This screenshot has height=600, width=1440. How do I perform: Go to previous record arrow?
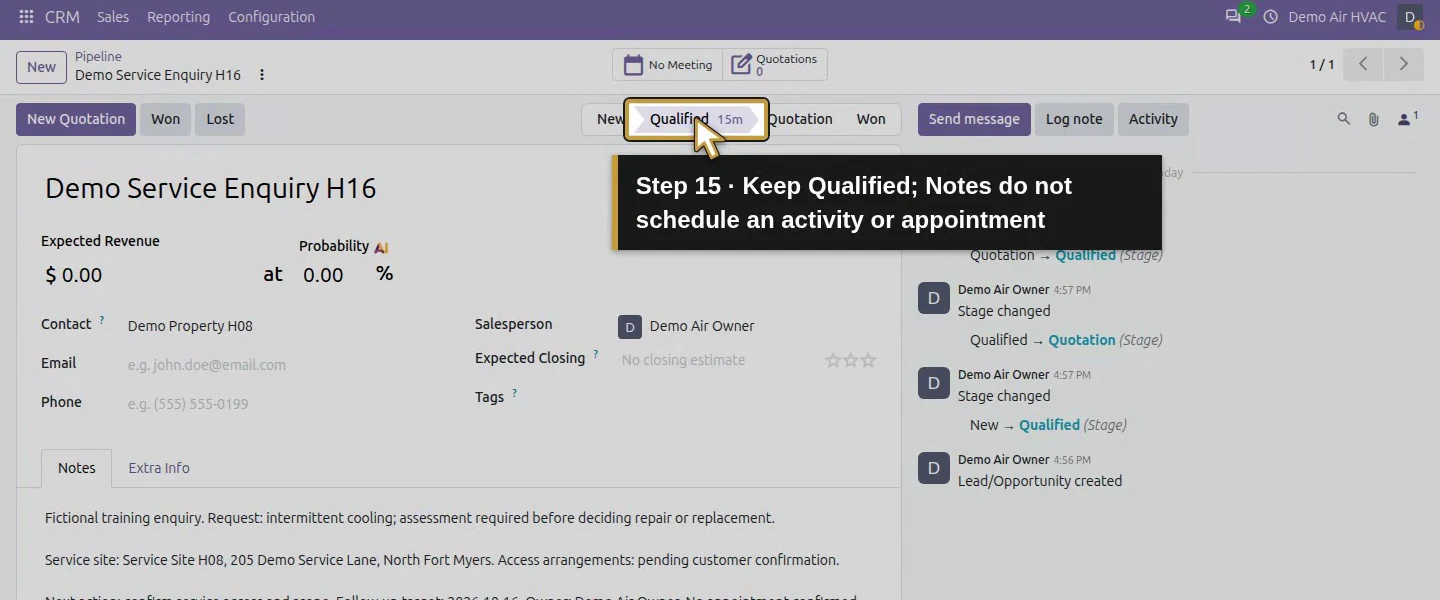(x=1363, y=64)
